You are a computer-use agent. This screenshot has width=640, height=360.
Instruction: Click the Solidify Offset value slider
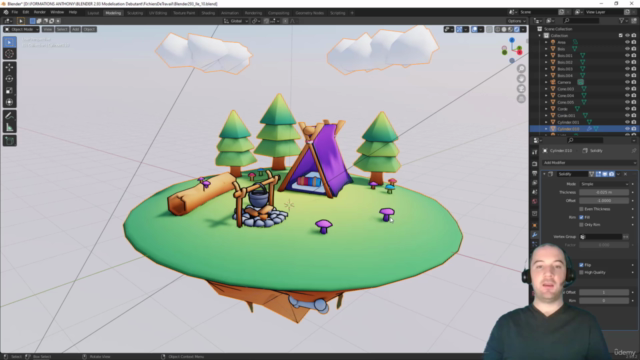click(x=604, y=201)
